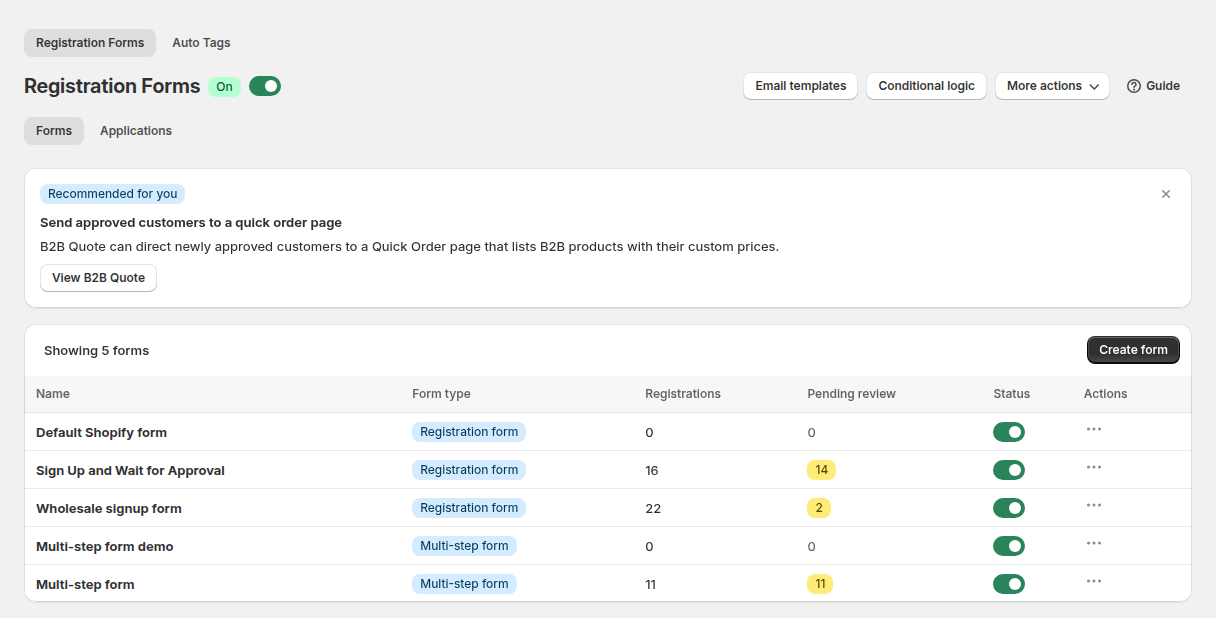Image resolution: width=1216 pixels, height=618 pixels.
Task: Click registrations count 16
Action: coord(652,471)
